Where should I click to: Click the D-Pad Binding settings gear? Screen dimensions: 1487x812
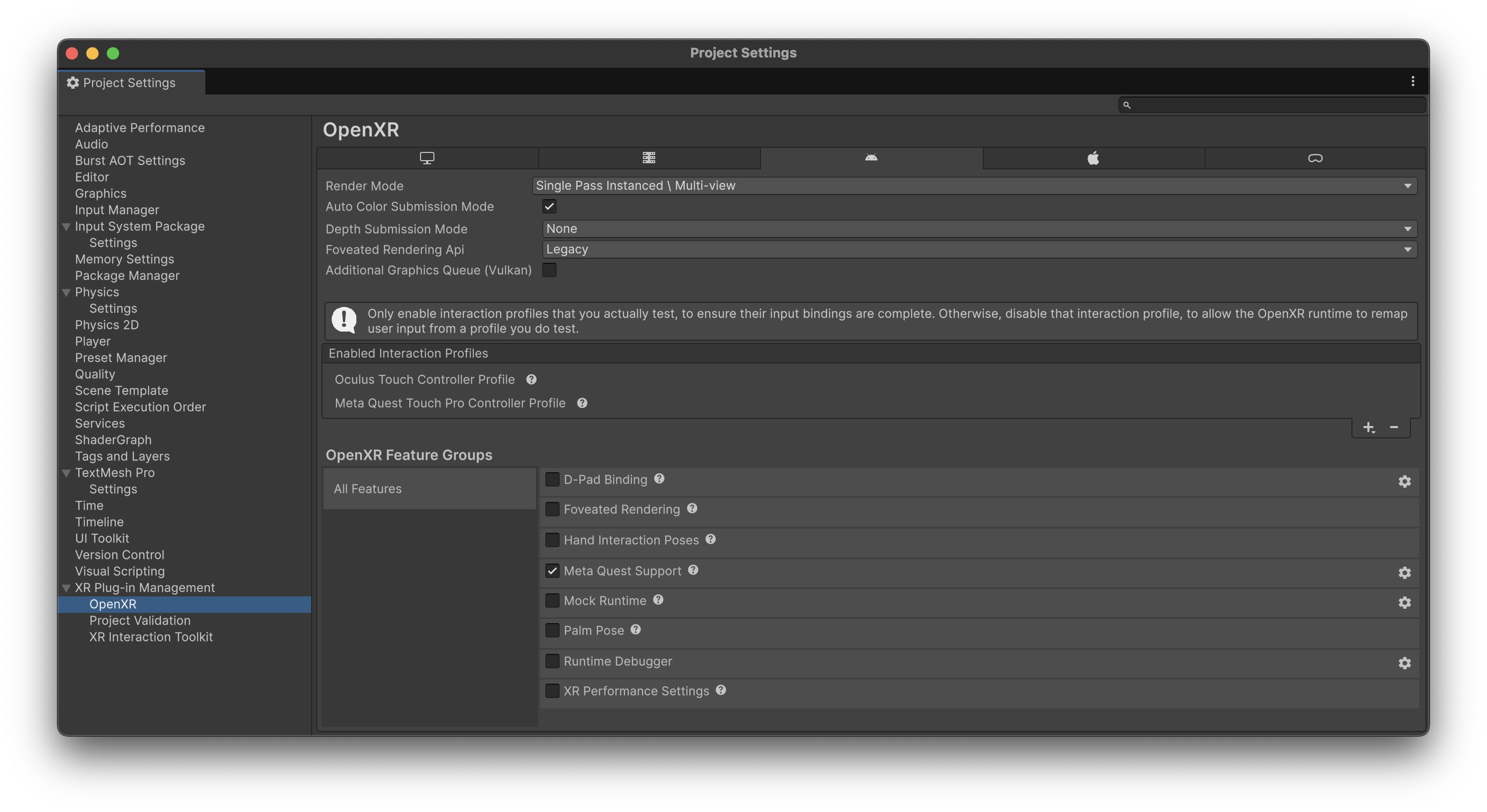[1404, 481]
